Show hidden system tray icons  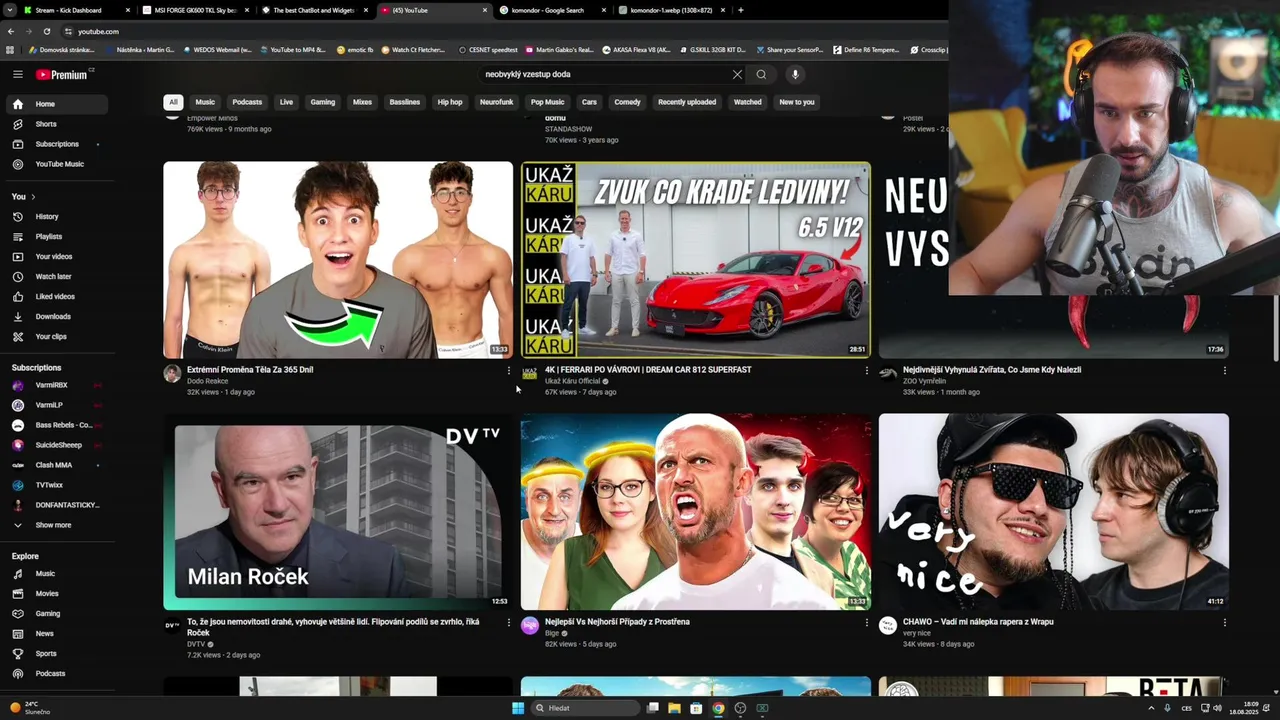1151,708
